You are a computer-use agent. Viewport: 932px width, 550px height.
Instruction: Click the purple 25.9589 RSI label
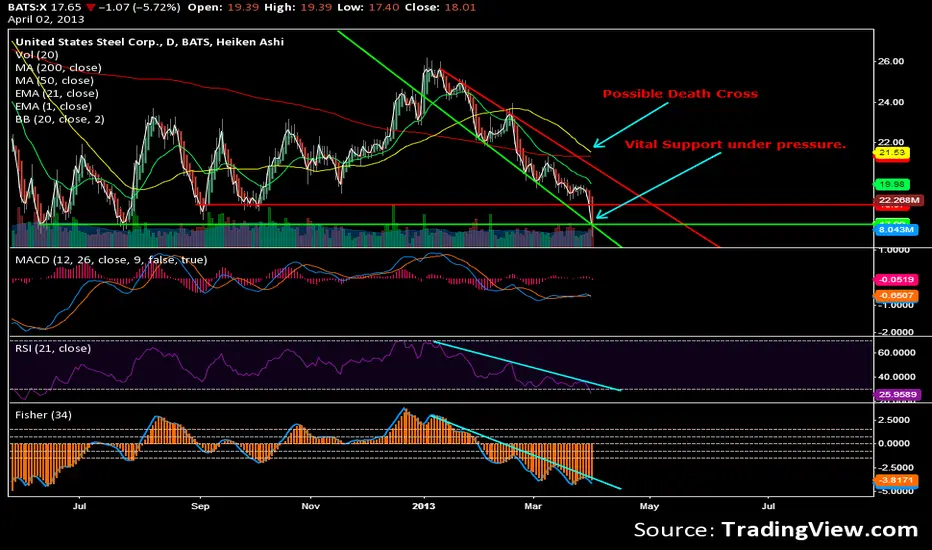[897, 394]
